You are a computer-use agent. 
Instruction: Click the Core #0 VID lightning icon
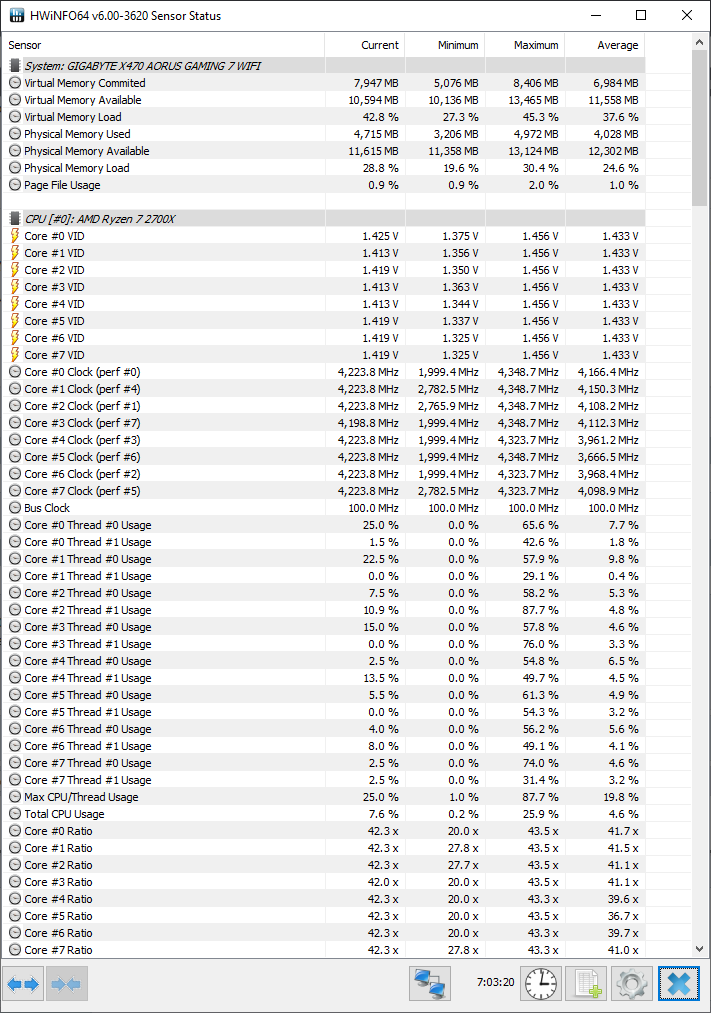point(15,236)
